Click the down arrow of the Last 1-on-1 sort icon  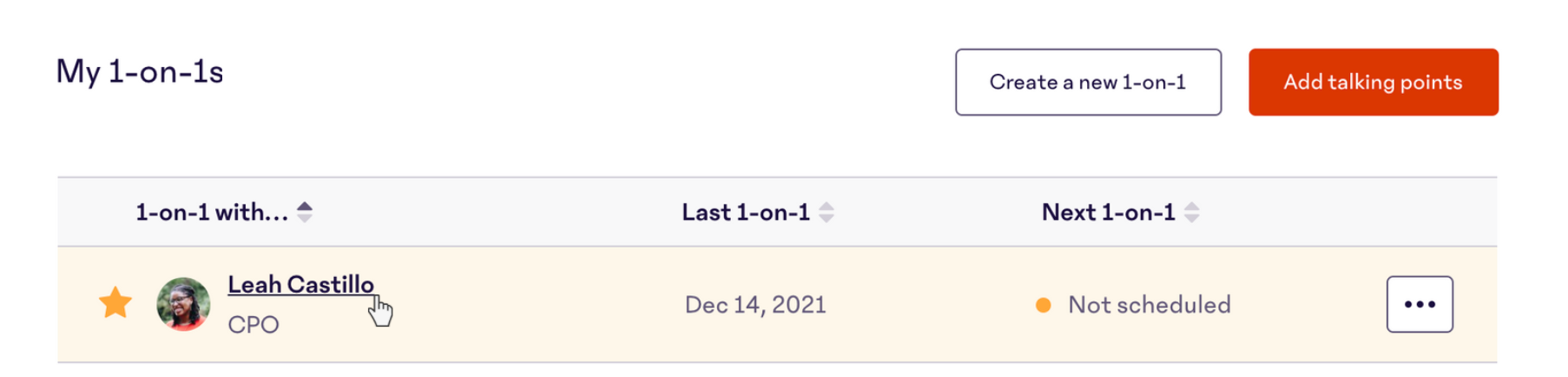(827, 218)
